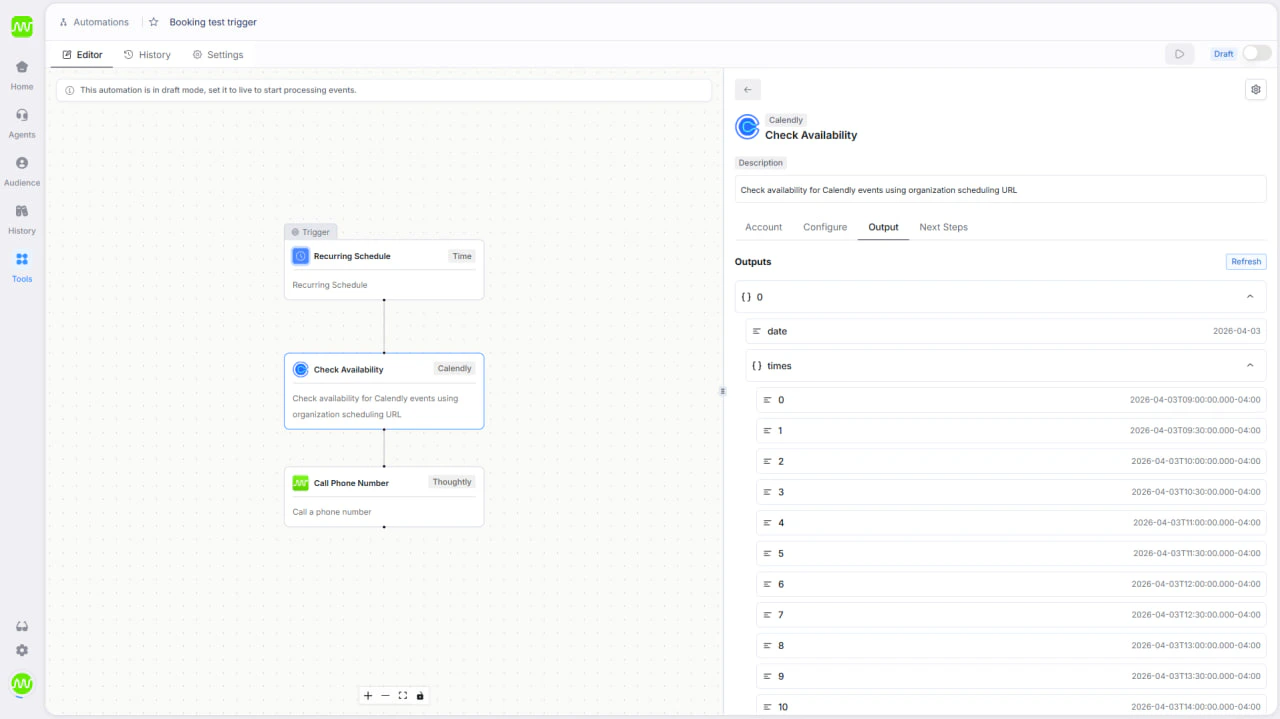The image size is (1280, 719).
Task: Switch to the History tab
Action: coord(147,54)
